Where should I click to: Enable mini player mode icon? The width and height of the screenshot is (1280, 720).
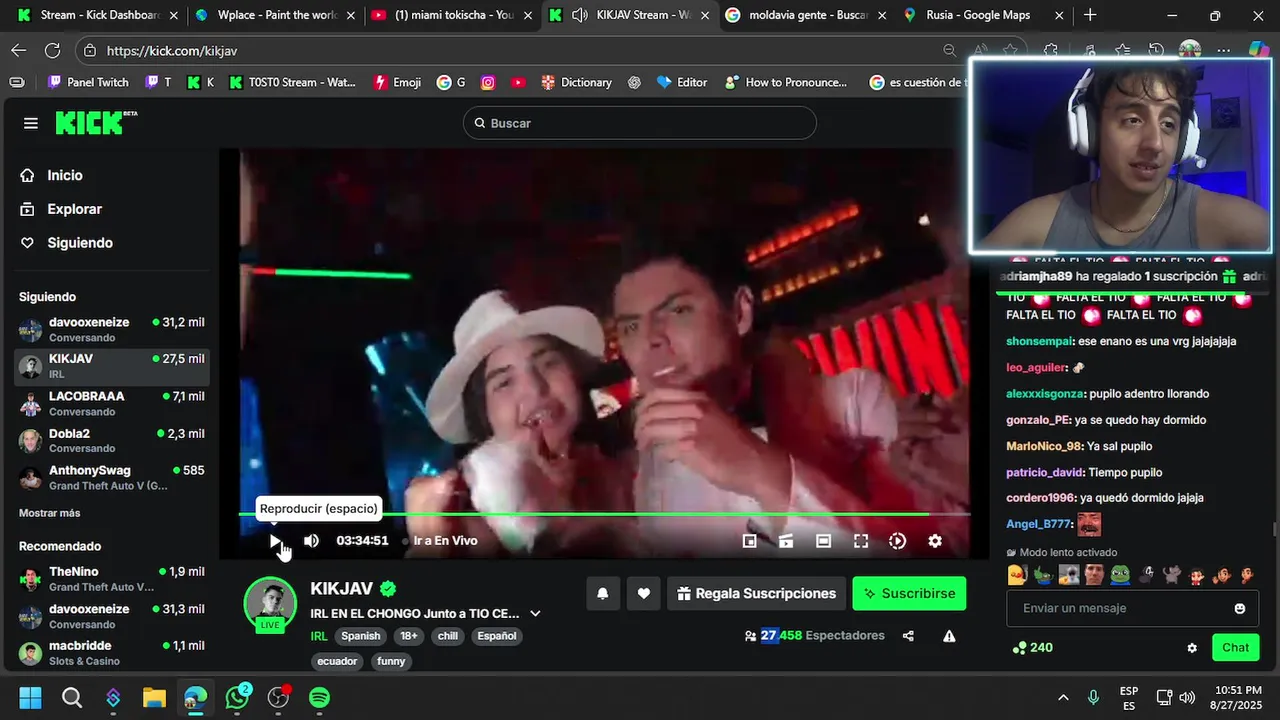click(749, 541)
